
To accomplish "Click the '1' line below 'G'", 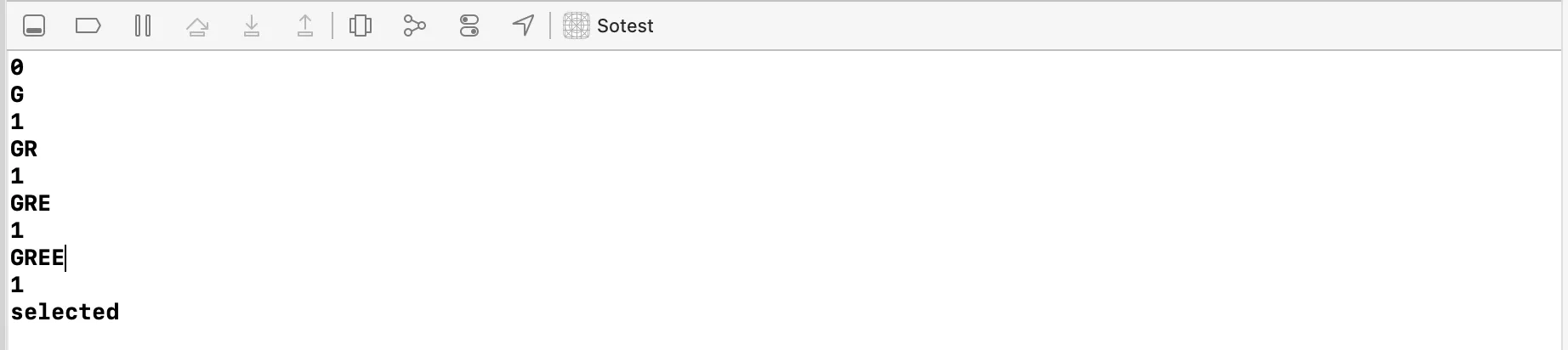I will 17,121.
